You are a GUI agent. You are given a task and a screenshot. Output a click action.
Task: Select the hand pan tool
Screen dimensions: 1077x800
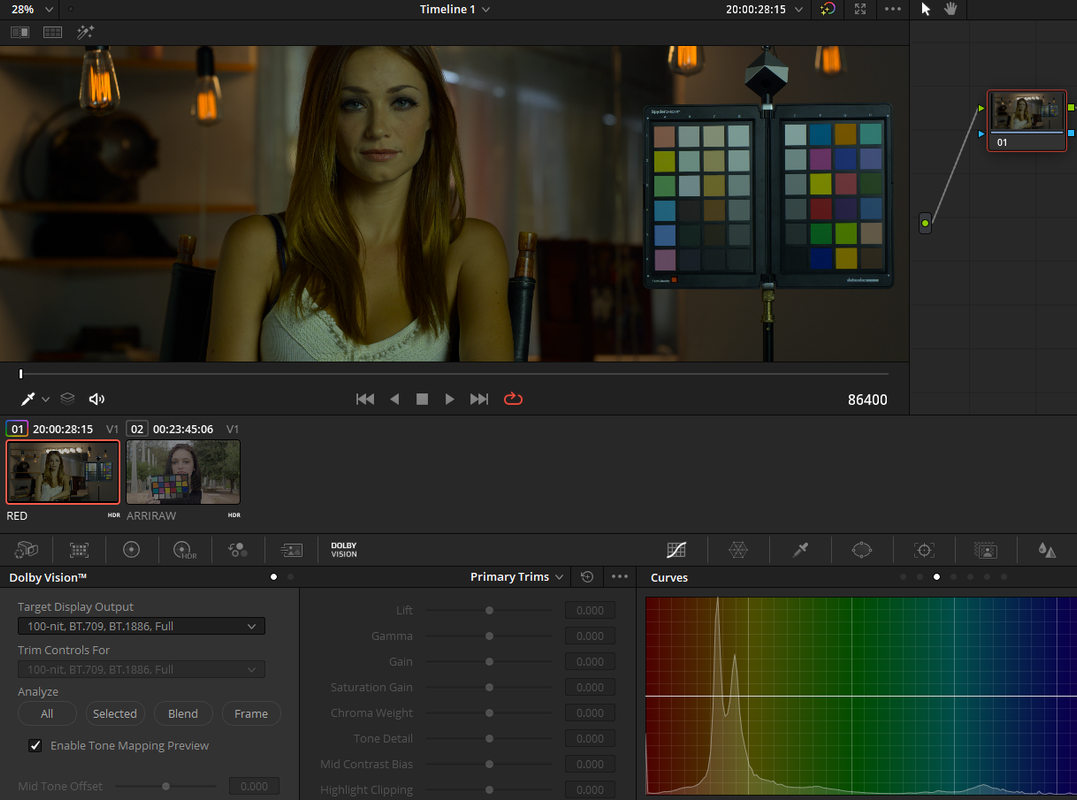coord(951,9)
